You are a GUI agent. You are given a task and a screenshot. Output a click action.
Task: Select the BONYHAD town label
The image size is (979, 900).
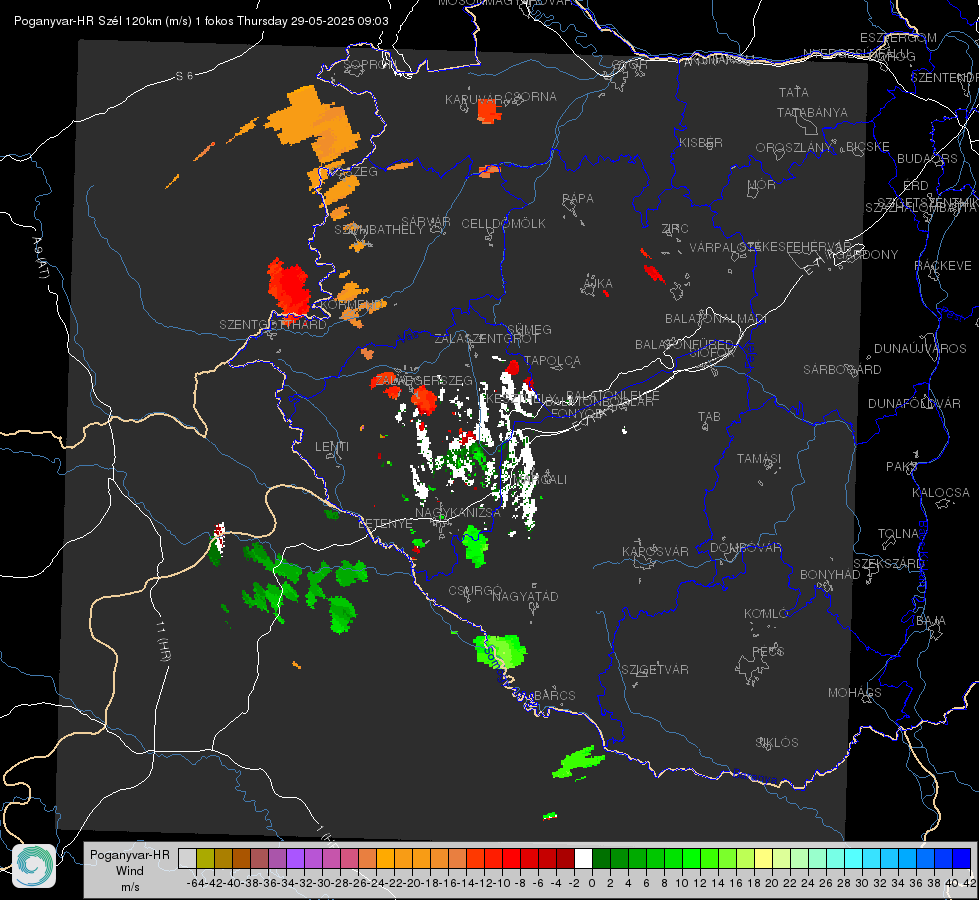(830, 575)
